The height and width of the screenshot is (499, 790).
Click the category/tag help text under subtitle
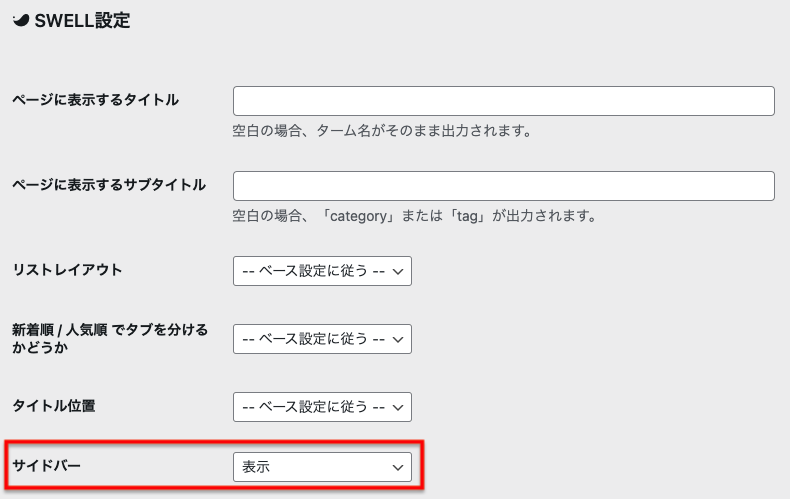[414, 215]
